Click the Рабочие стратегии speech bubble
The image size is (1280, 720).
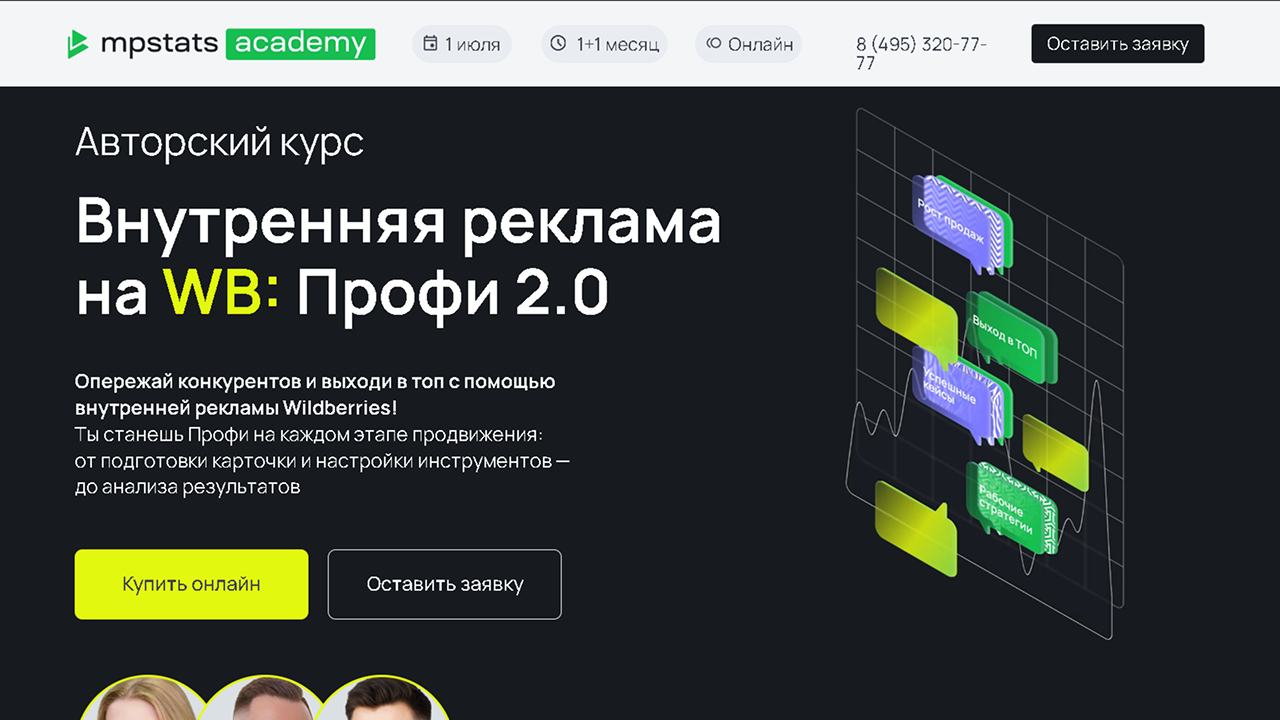point(1010,508)
